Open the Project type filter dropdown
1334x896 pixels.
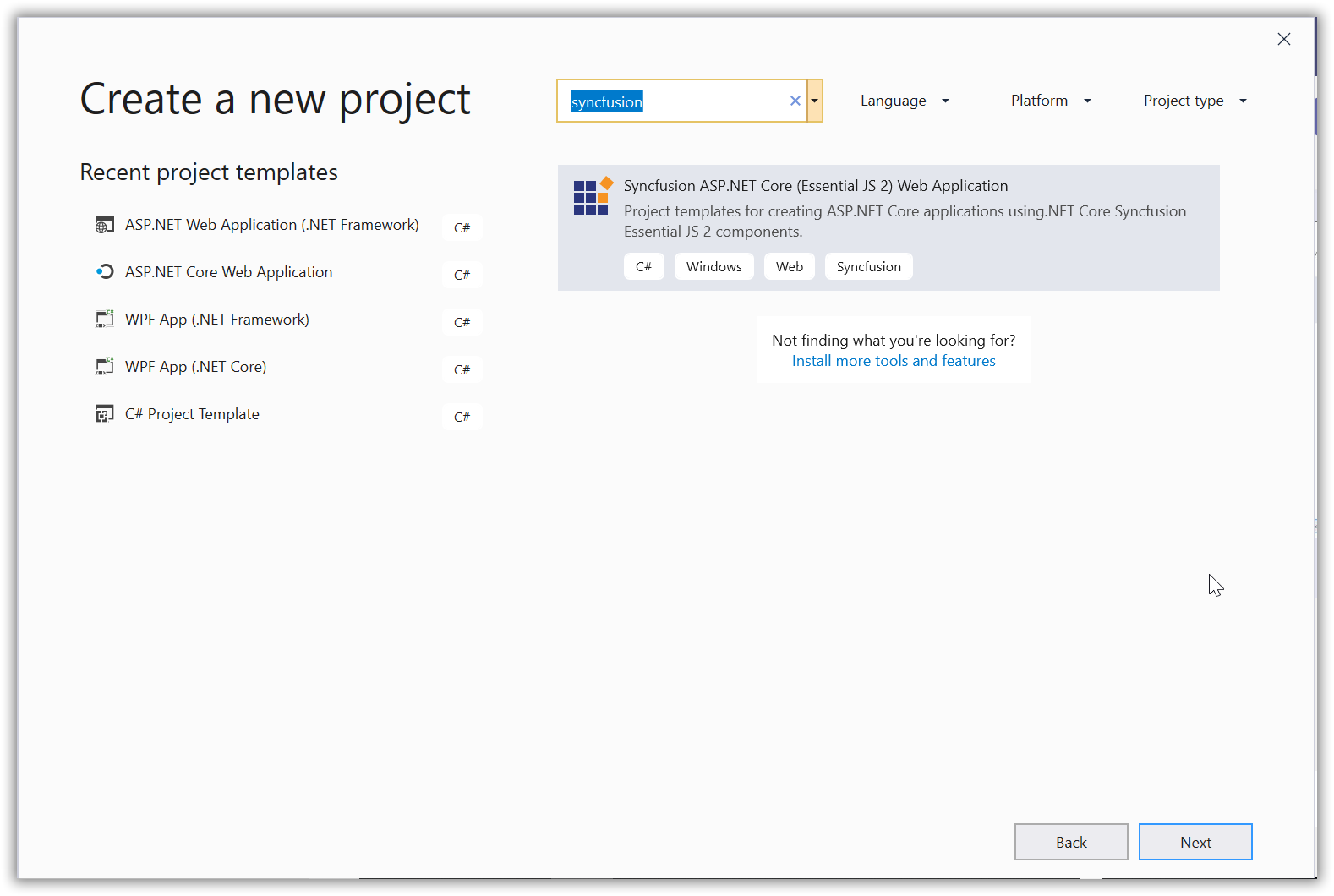1195,101
